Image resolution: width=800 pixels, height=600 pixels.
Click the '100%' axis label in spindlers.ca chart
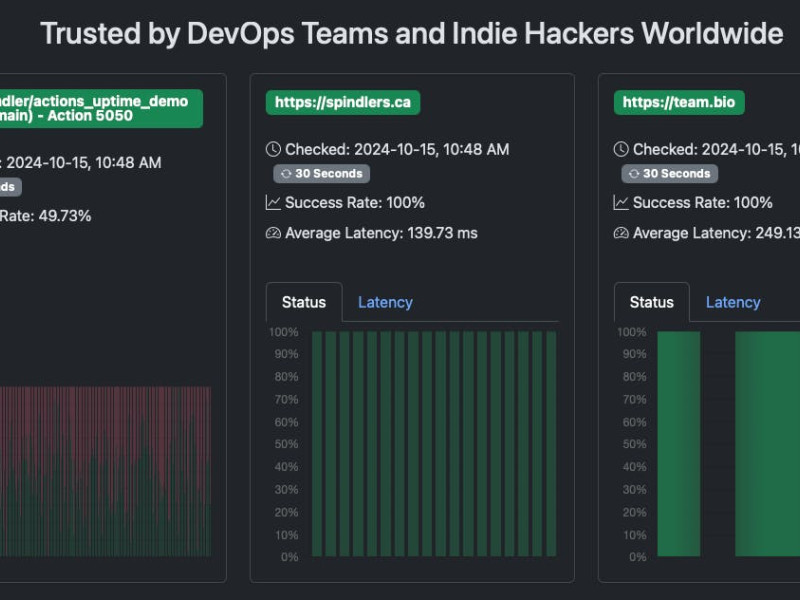(284, 332)
